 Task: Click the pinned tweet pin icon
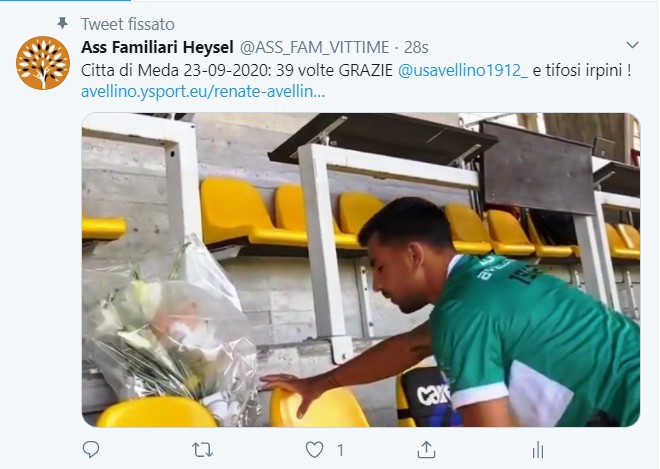pyautogui.click(x=63, y=23)
